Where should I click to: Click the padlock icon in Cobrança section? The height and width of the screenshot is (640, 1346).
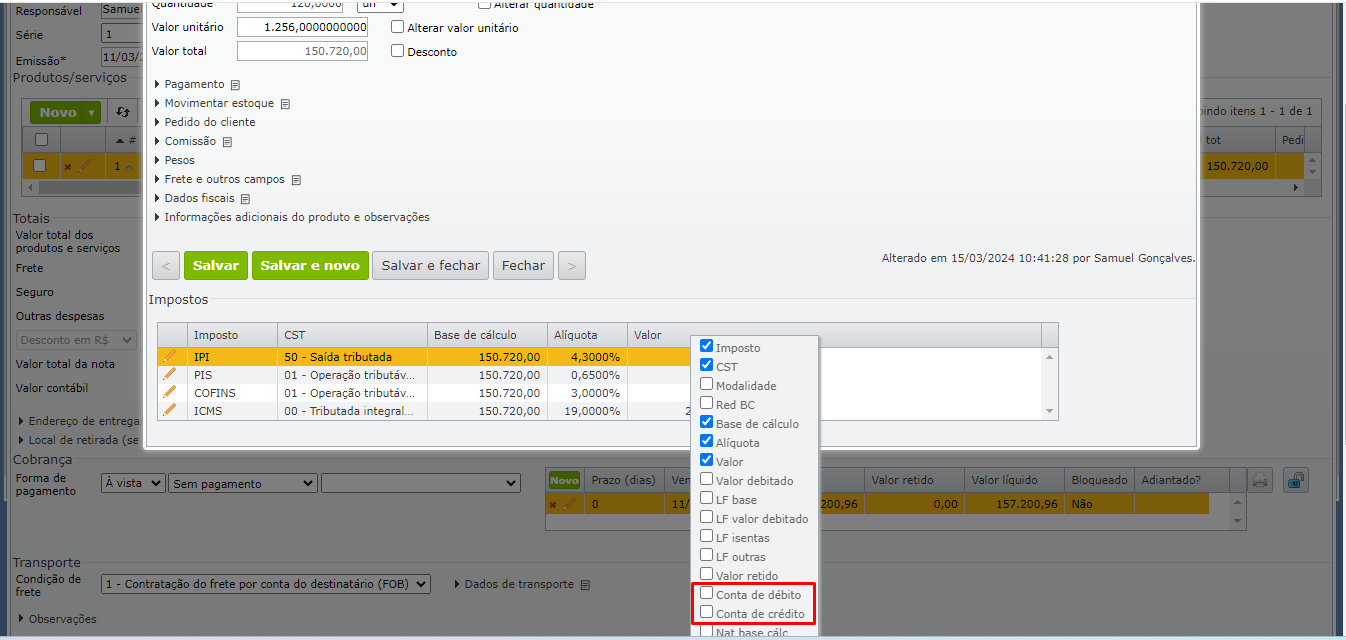coord(1295,481)
